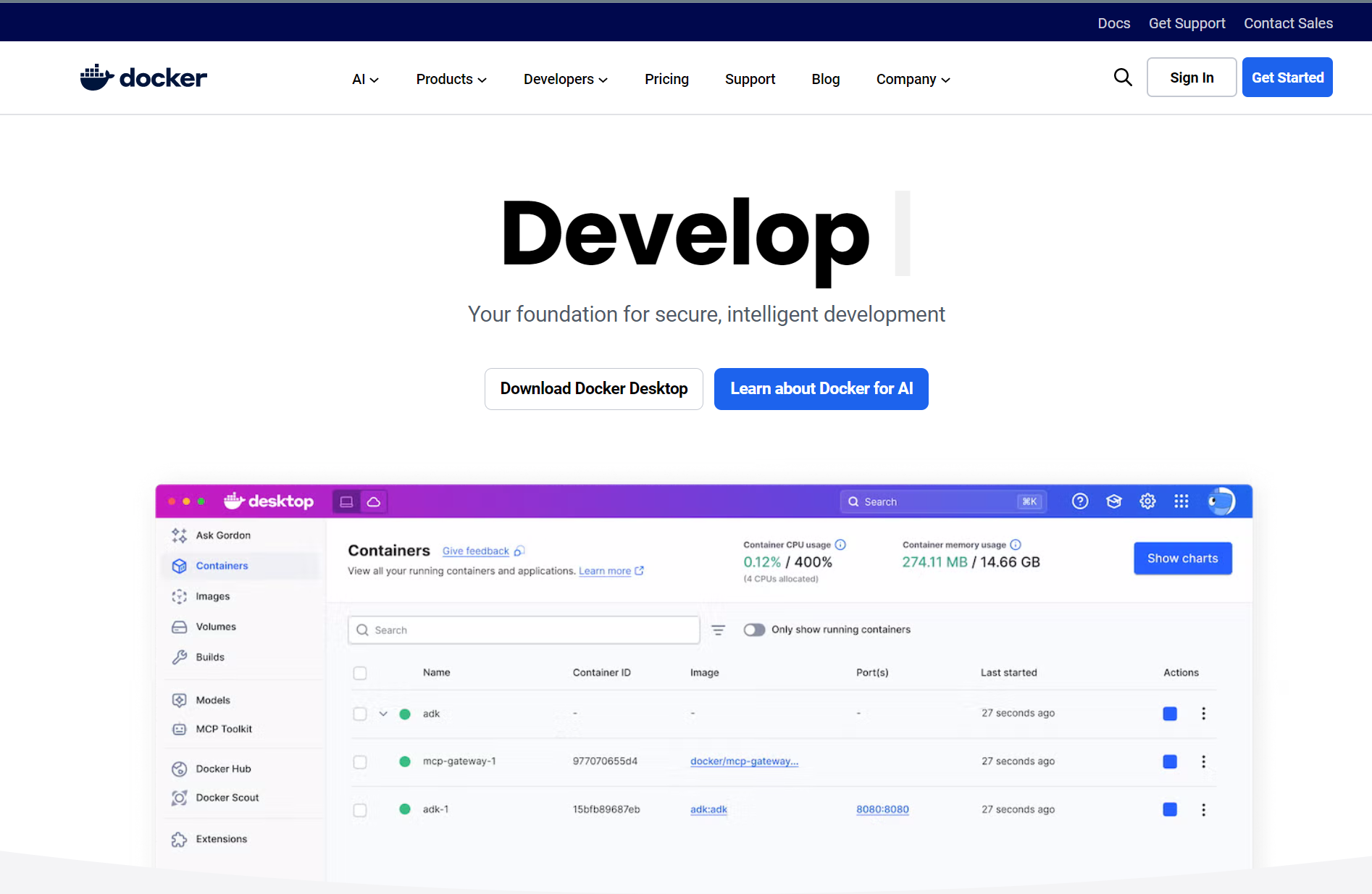The width and height of the screenshot is (1372, 894).
Task: Click the Docker Scout icon
Action: pos(179,798)
